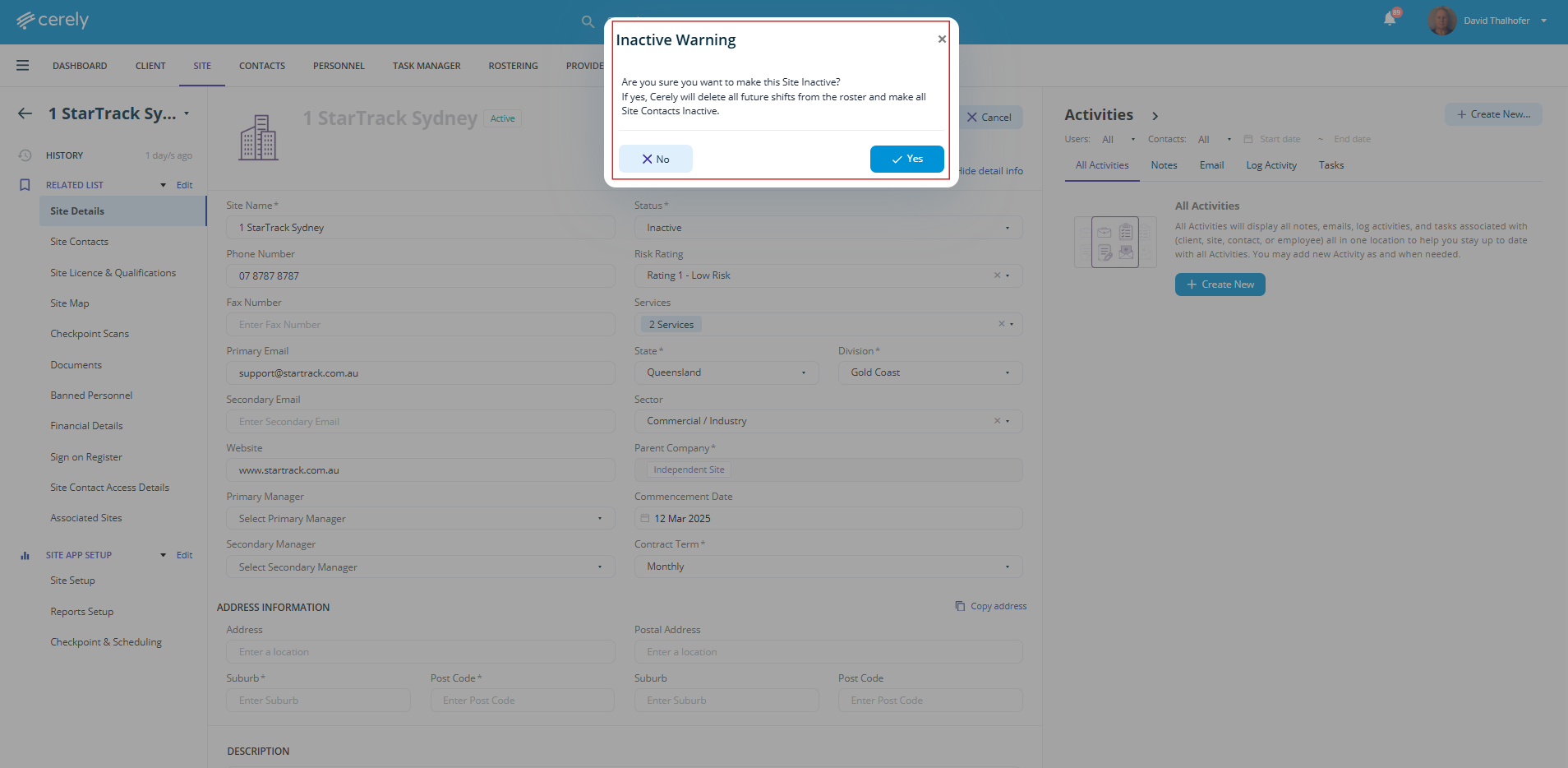Open the Status dropdown showing Inactive

[828, 228]
